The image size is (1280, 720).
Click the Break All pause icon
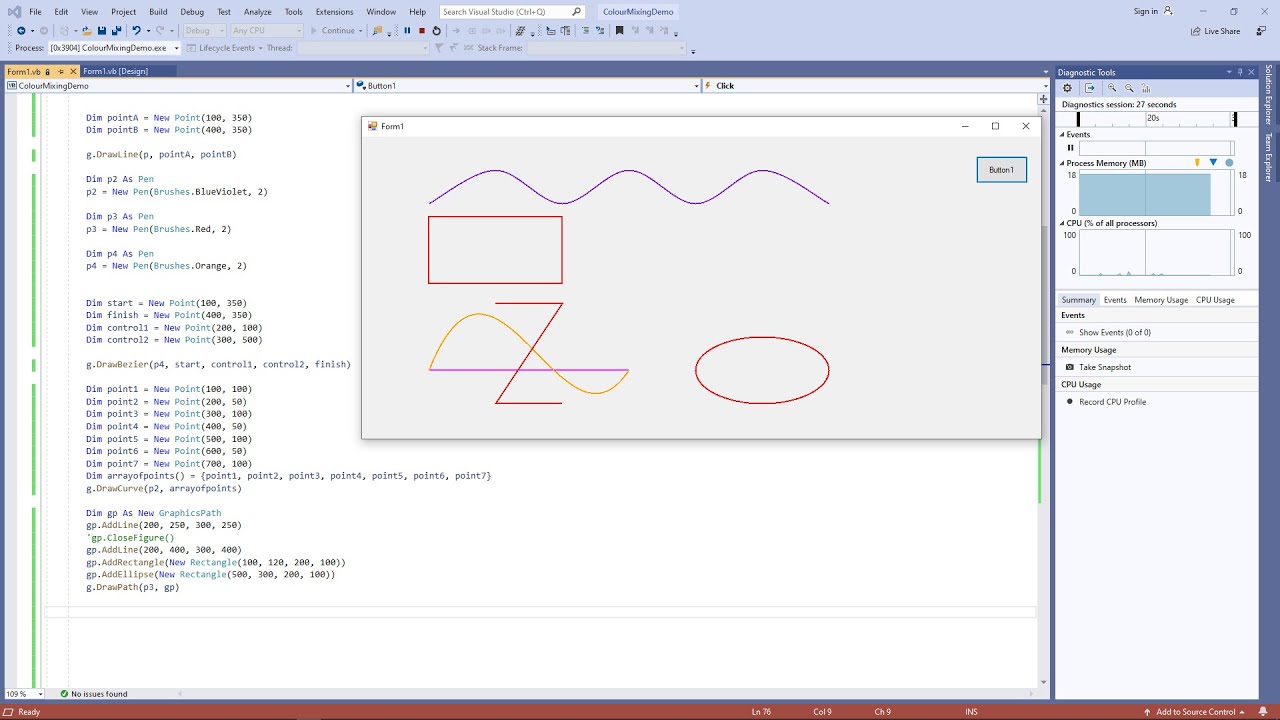[408, 31]
